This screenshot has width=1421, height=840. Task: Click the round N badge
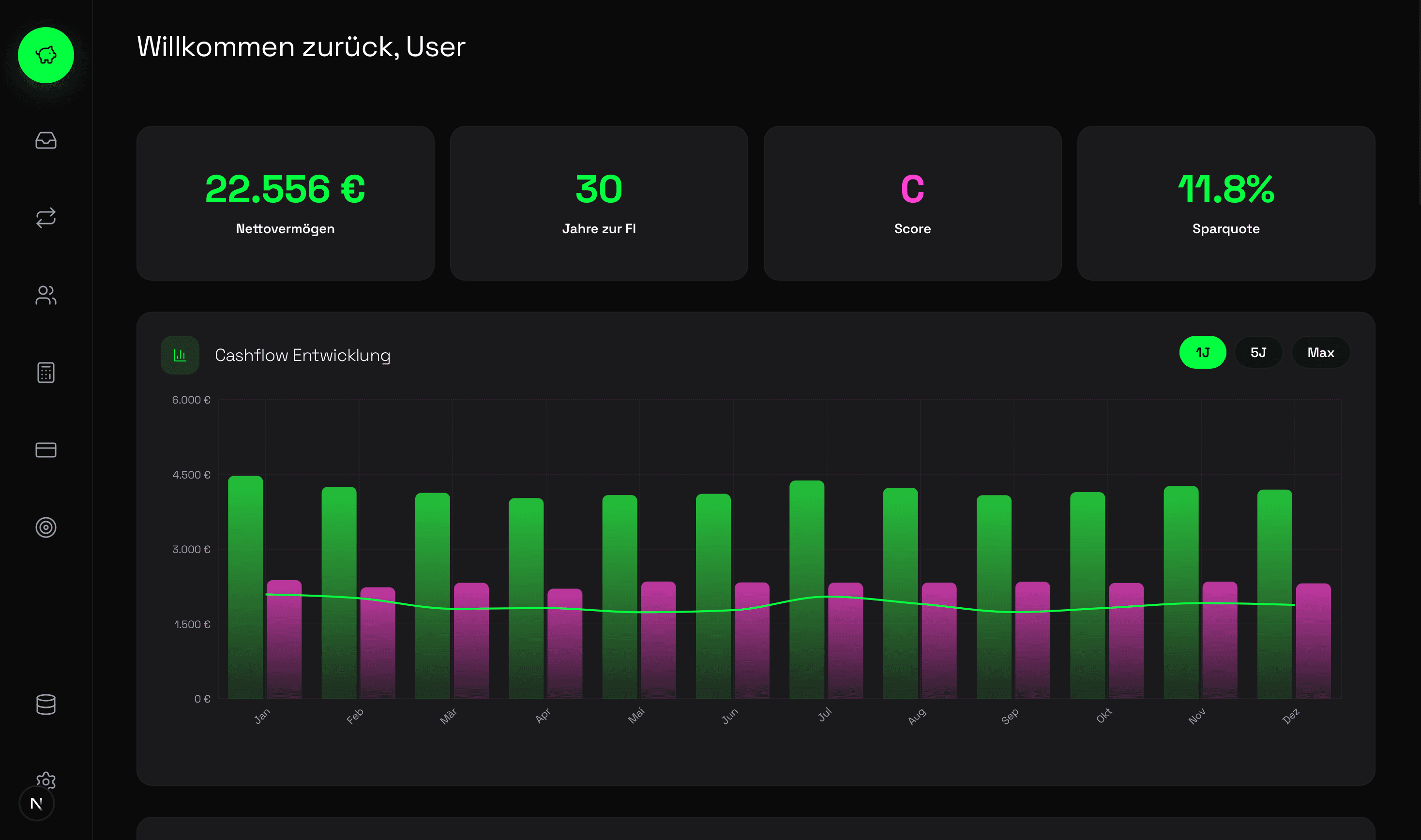[x=36, y=804]
